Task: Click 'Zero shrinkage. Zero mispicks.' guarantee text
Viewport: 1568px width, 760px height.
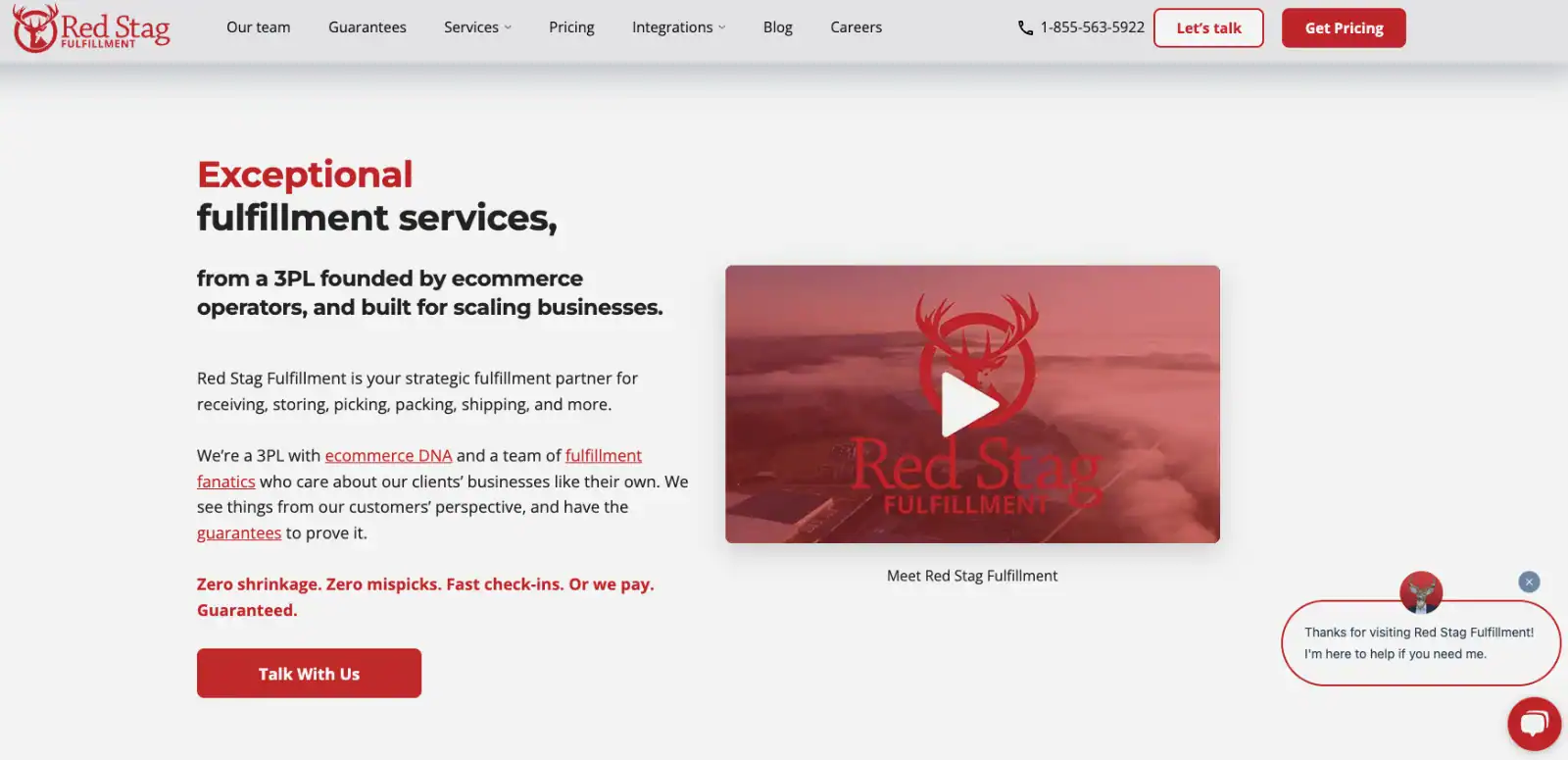Action: [x=318, y=584]
